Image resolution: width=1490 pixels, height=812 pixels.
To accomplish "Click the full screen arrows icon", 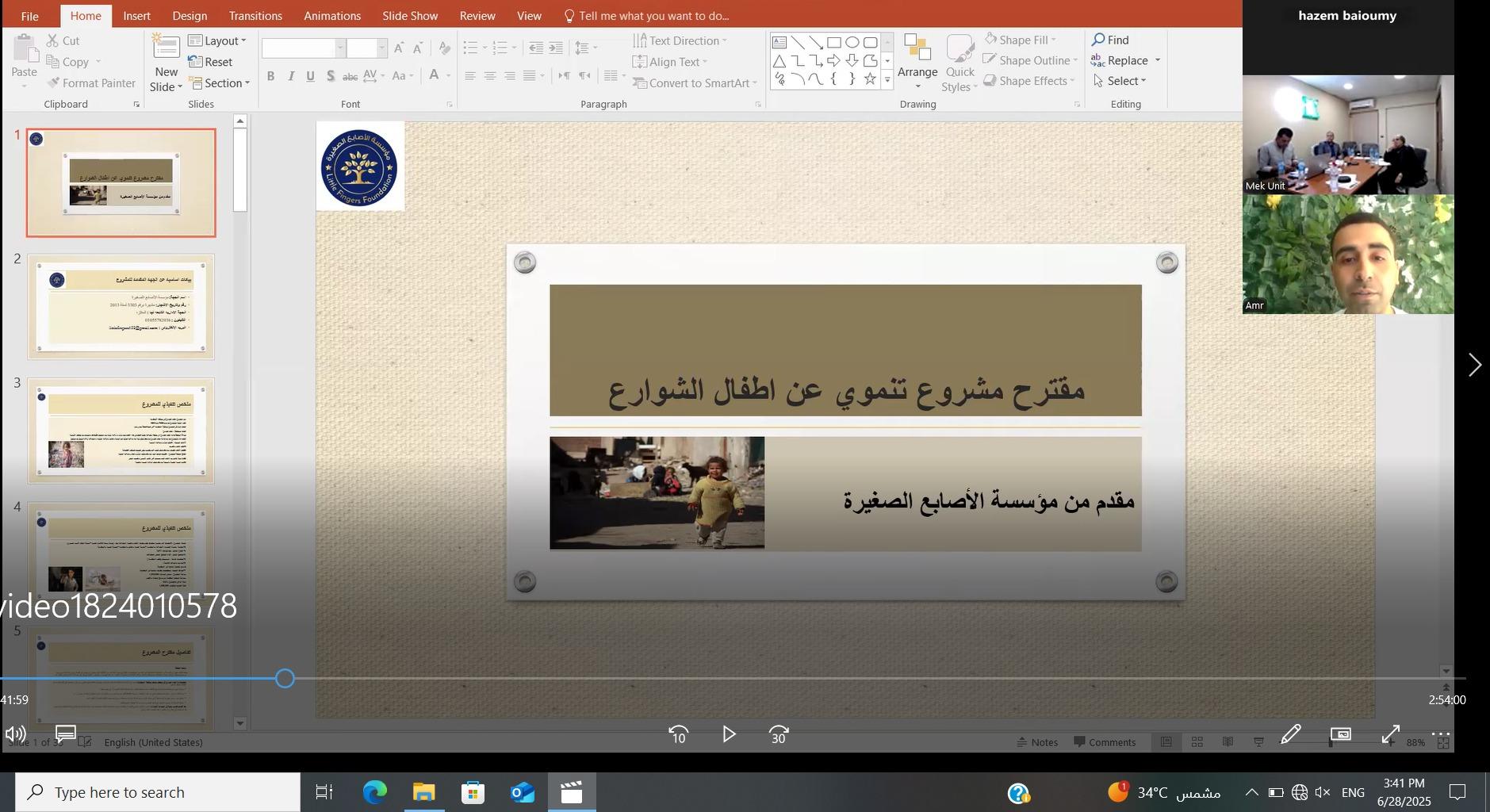I will [x=1391, y=734].
